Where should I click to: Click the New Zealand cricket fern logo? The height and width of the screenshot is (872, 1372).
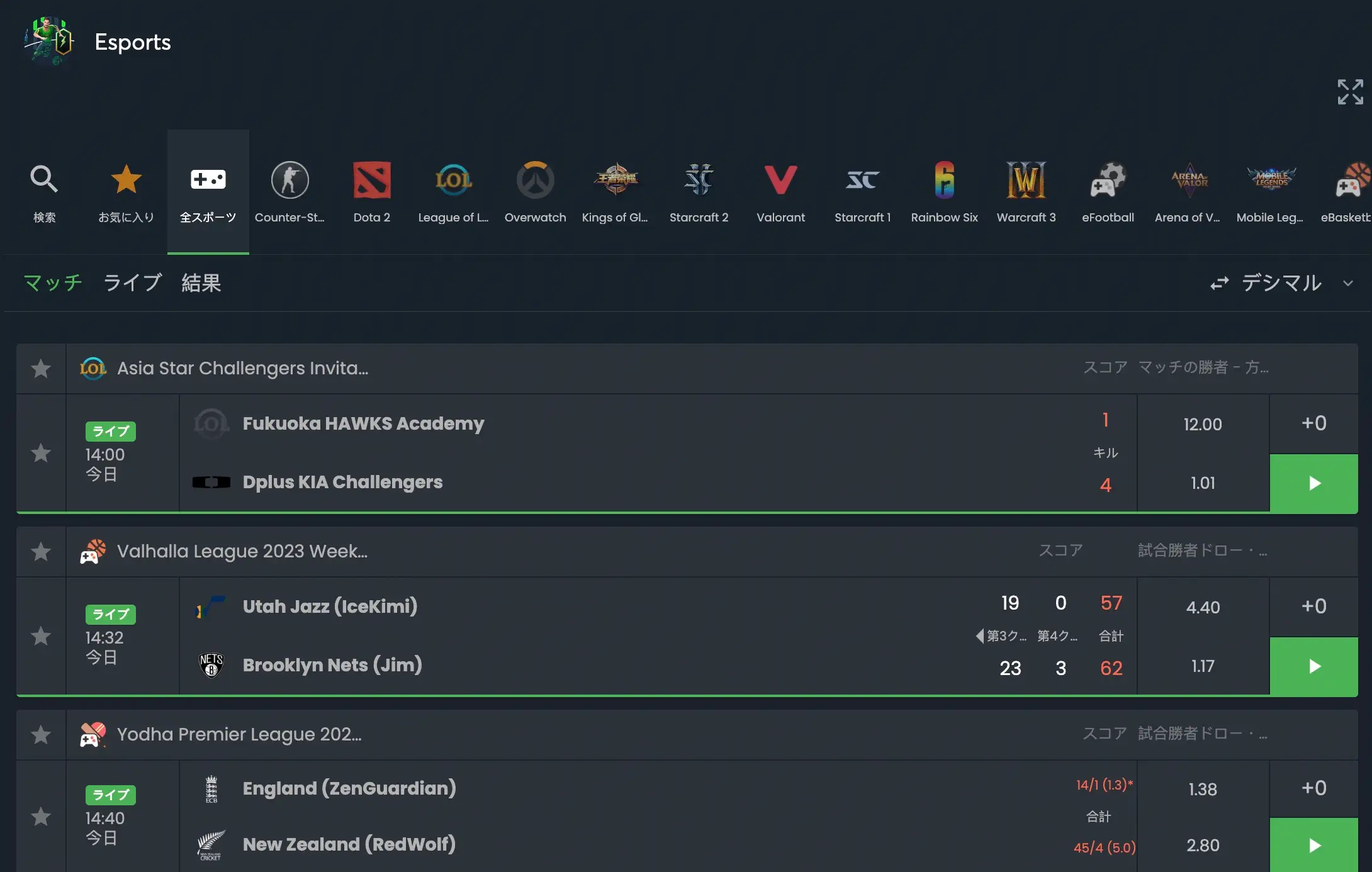(211, 846)
